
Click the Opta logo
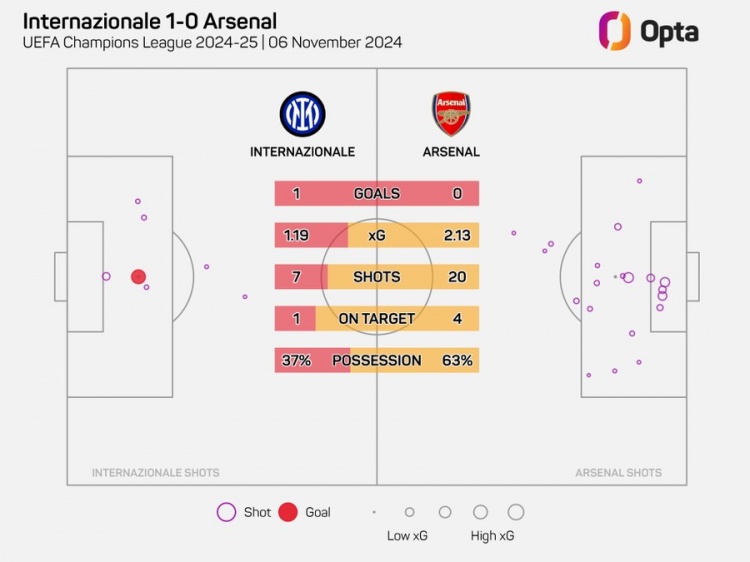pos(649,31)
